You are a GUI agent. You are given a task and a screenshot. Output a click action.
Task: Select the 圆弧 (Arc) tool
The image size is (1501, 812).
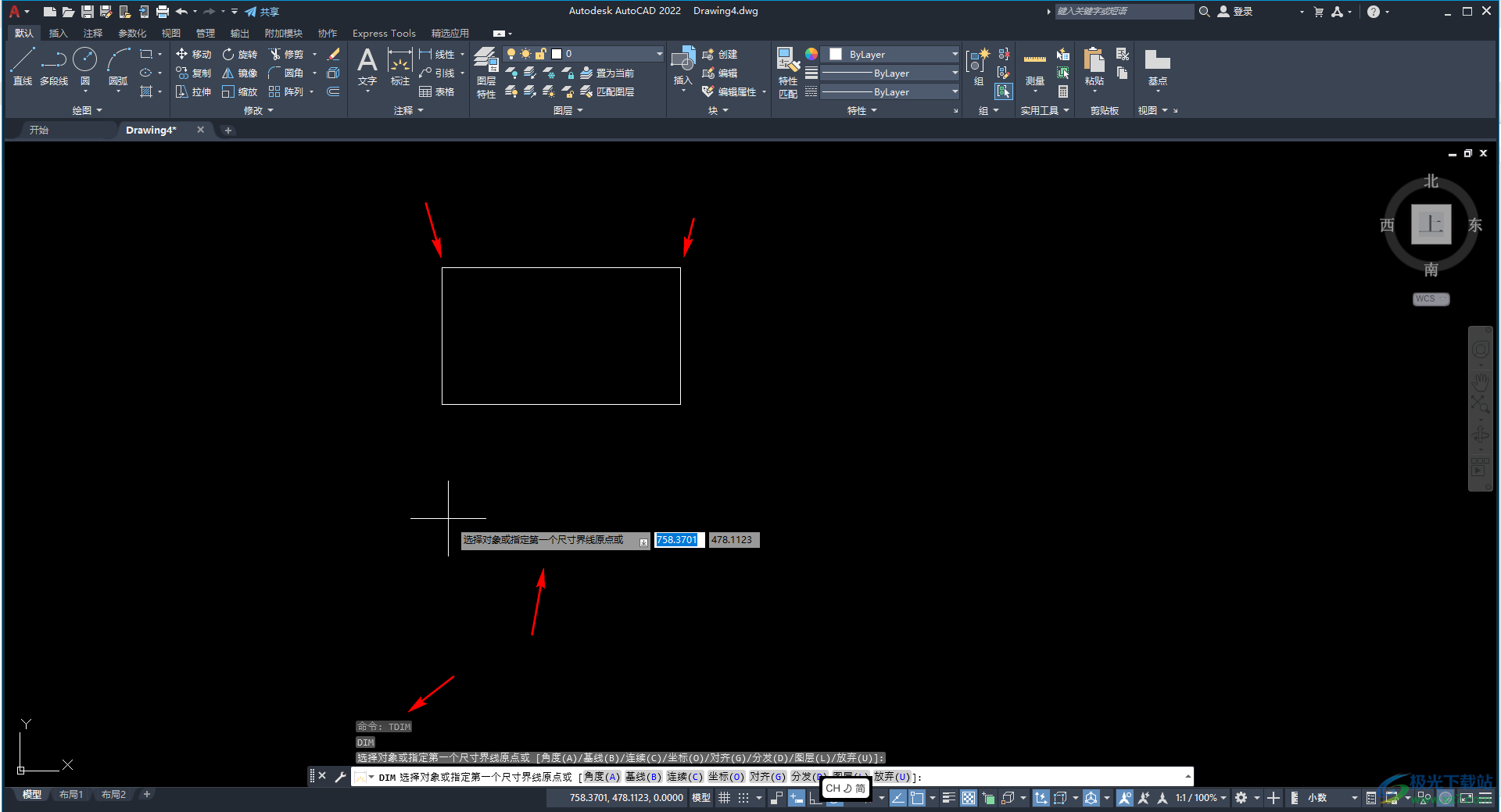[x=118, y=66]
